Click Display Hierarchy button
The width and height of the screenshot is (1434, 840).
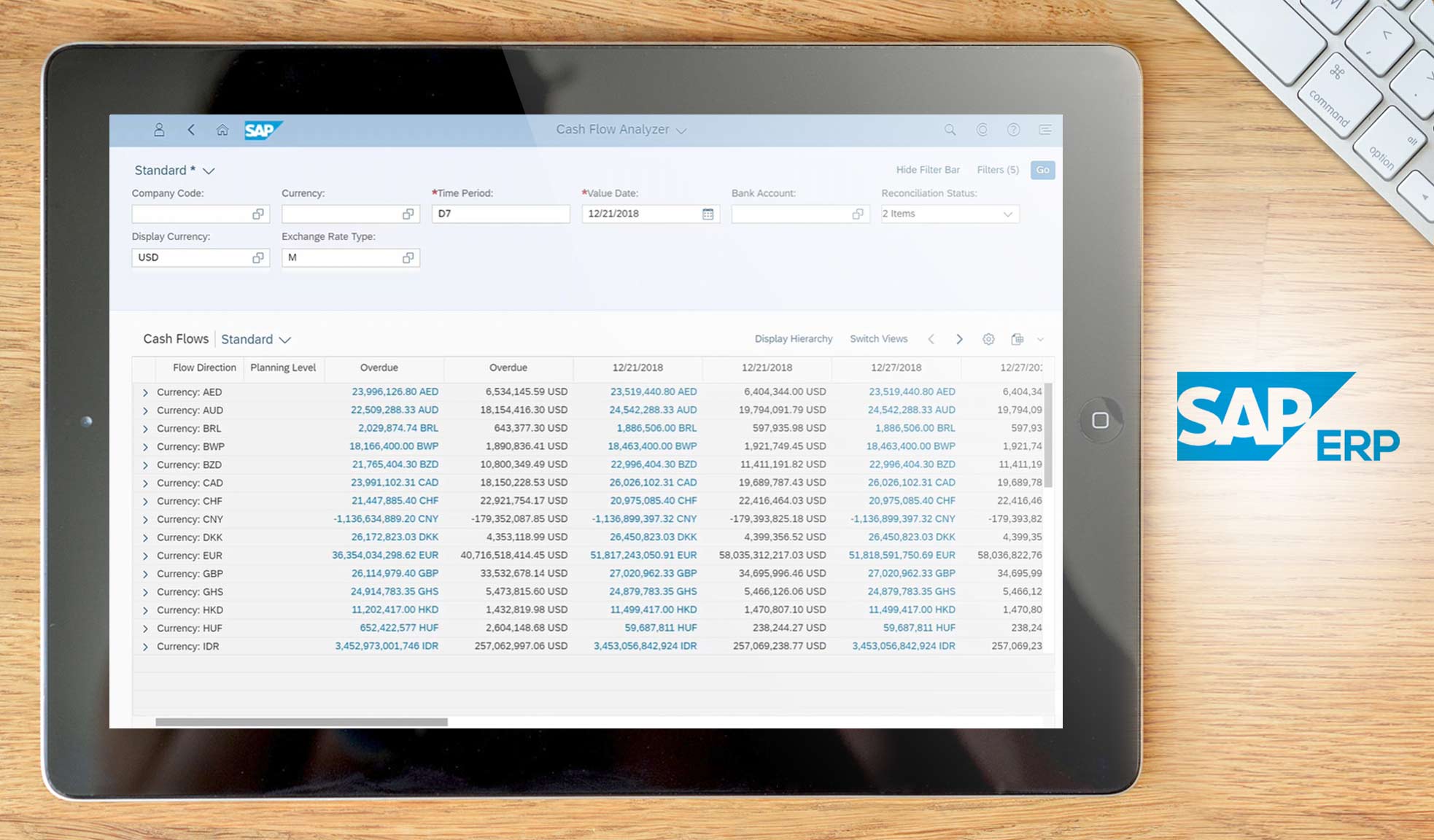tap(793, 339)
